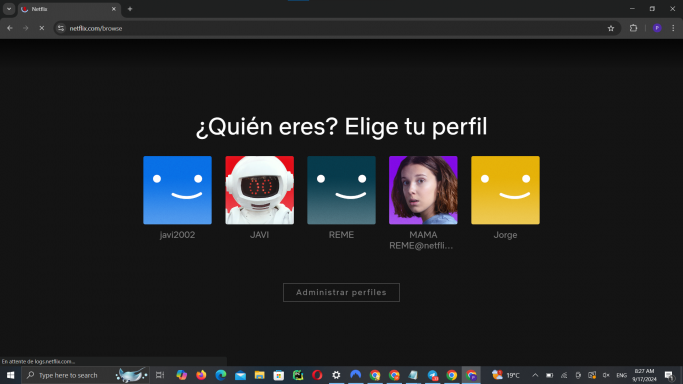Pick the REME dark teal profile

(x=342, y=190)
